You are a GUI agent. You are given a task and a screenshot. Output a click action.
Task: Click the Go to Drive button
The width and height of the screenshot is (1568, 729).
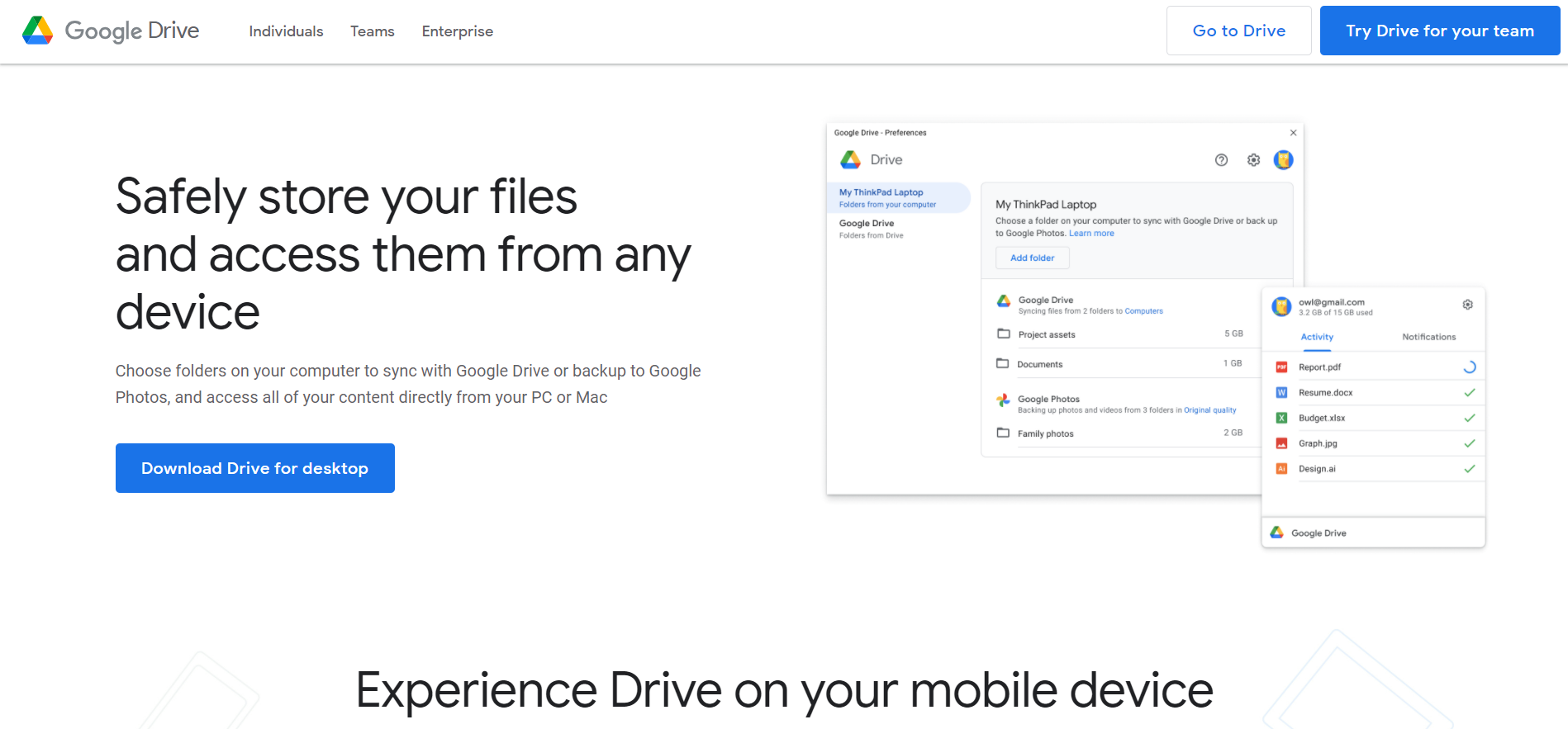coord(1238,31)
